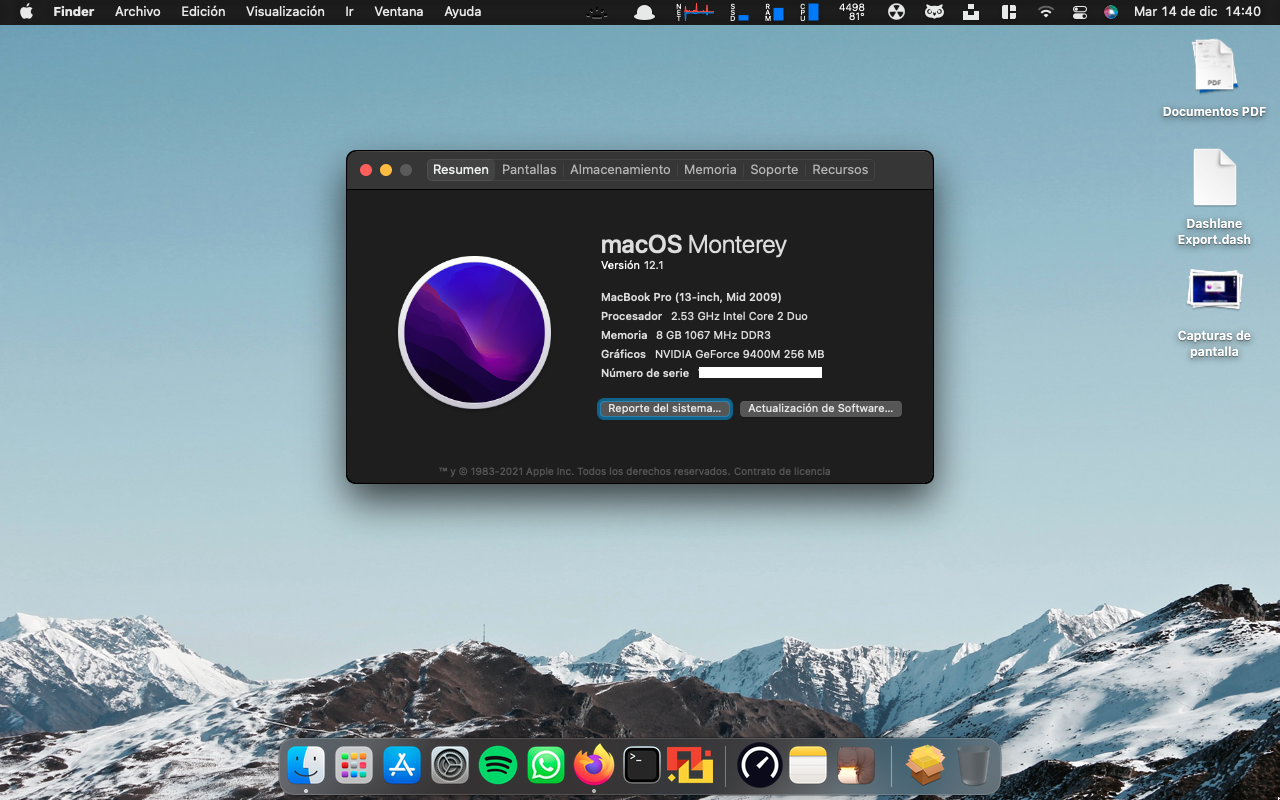The height and width of the screenshot is (800, 1280).
Task: Click the radiation symbol menu bar icon
Action: coord(897,12)
